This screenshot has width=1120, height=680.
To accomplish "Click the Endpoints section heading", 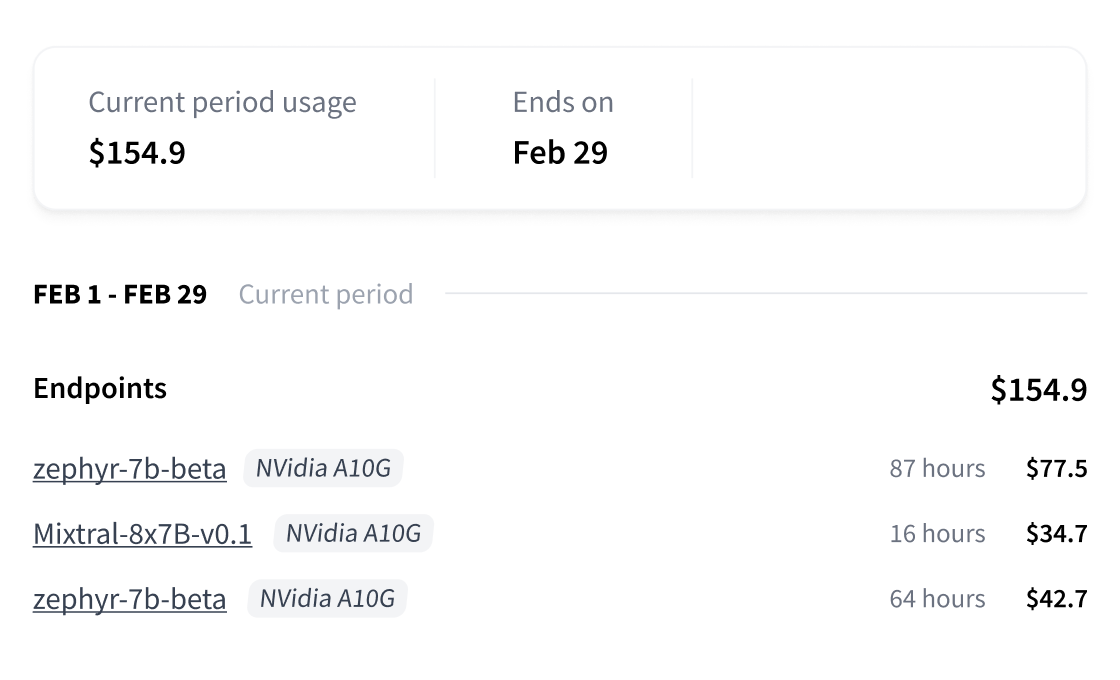I will tap(100, 388).
